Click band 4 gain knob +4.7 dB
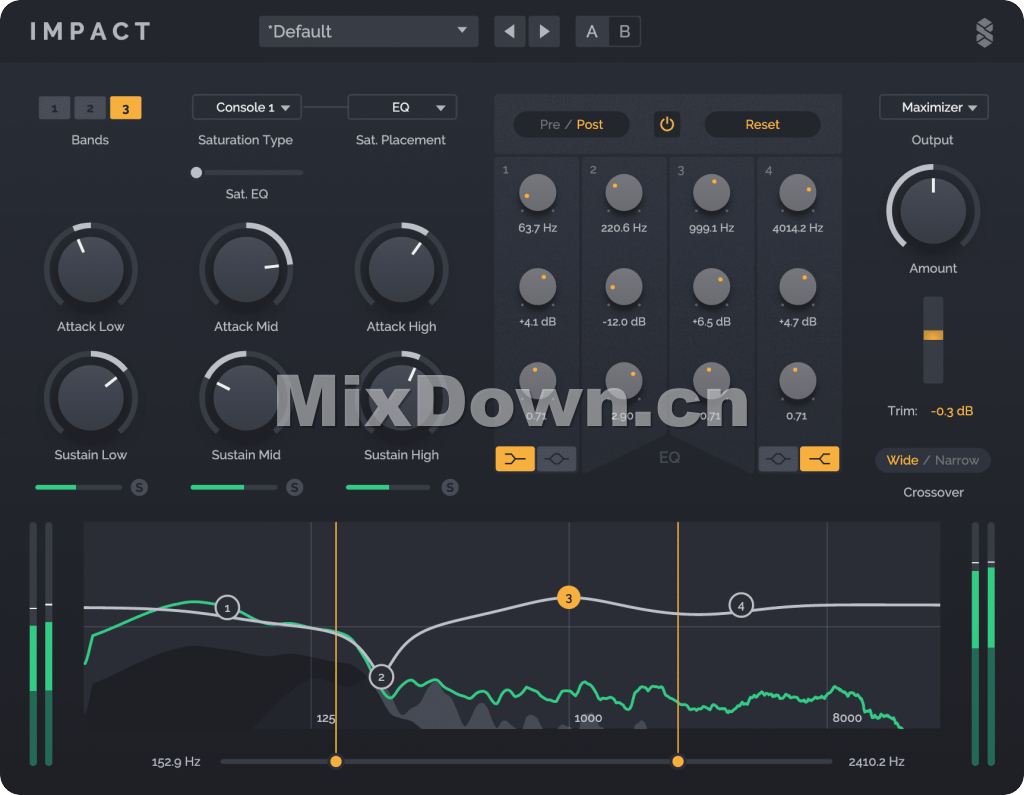 (x=797, y=287)
